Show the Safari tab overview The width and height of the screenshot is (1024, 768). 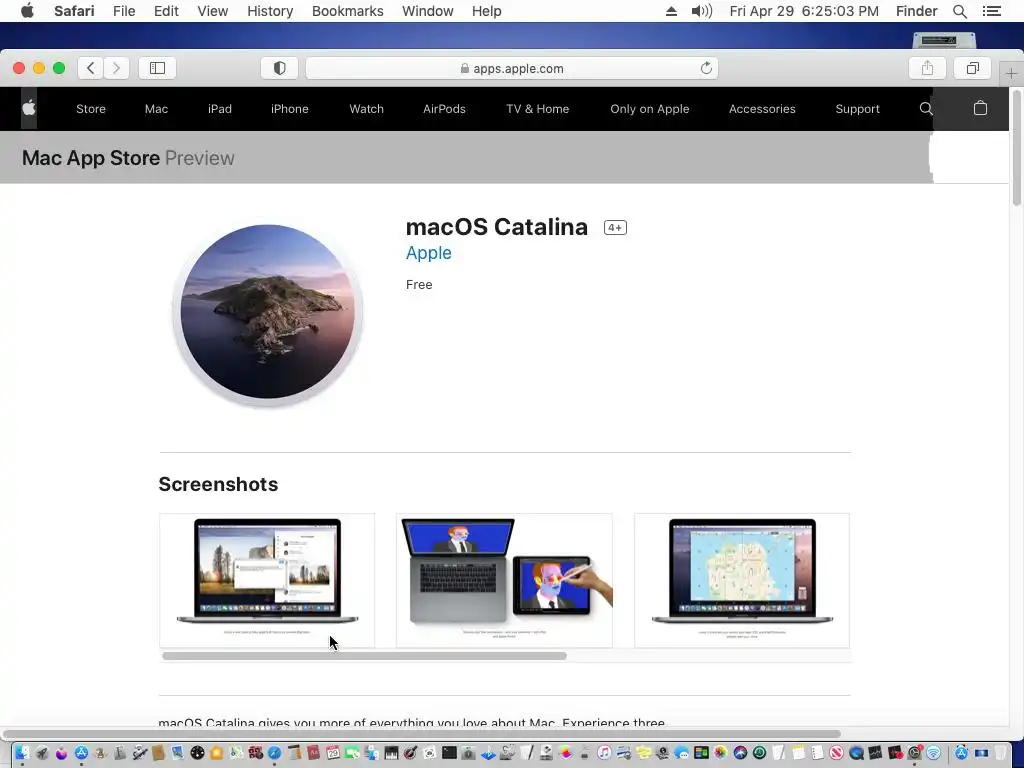(x=973, y=68)
